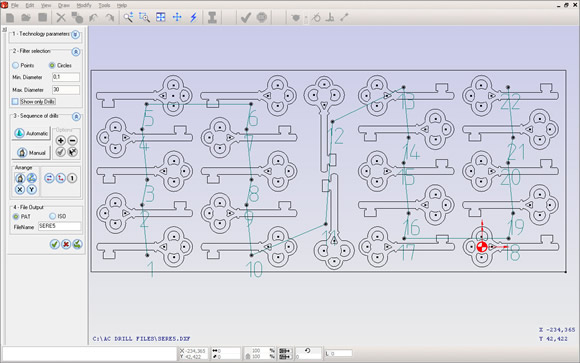This screenshot has width=580, height=363.
Task: Click the Copy shapes toolbar icon
Action: coord(77,17)
